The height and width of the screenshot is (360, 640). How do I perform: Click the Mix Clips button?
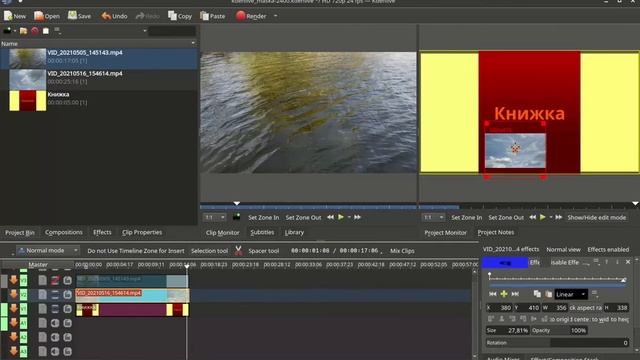402,251
